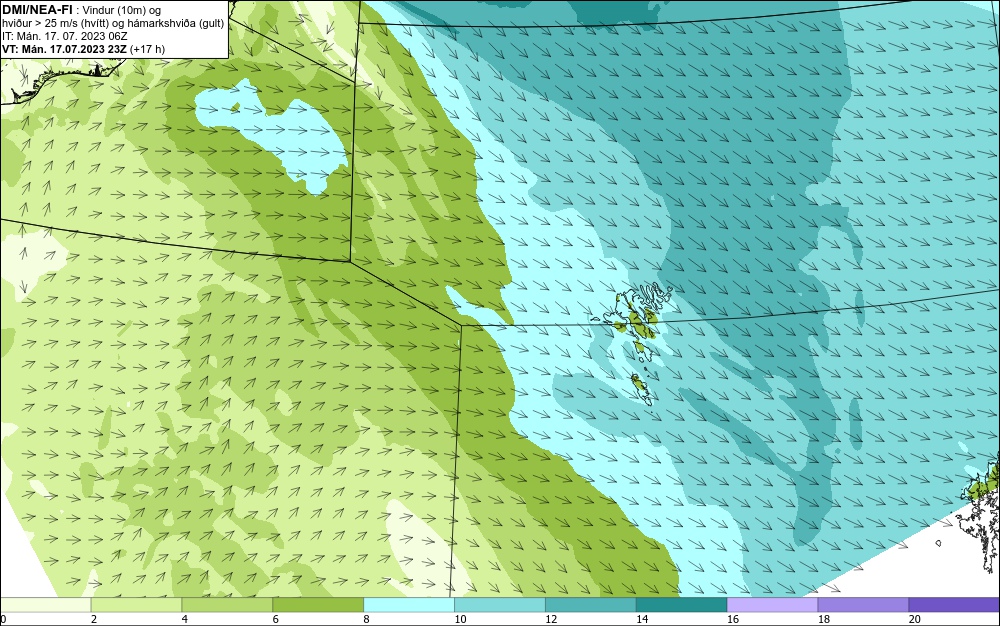Pick the 8–10 m/s pale cyan swatch

tap(409, 604)
